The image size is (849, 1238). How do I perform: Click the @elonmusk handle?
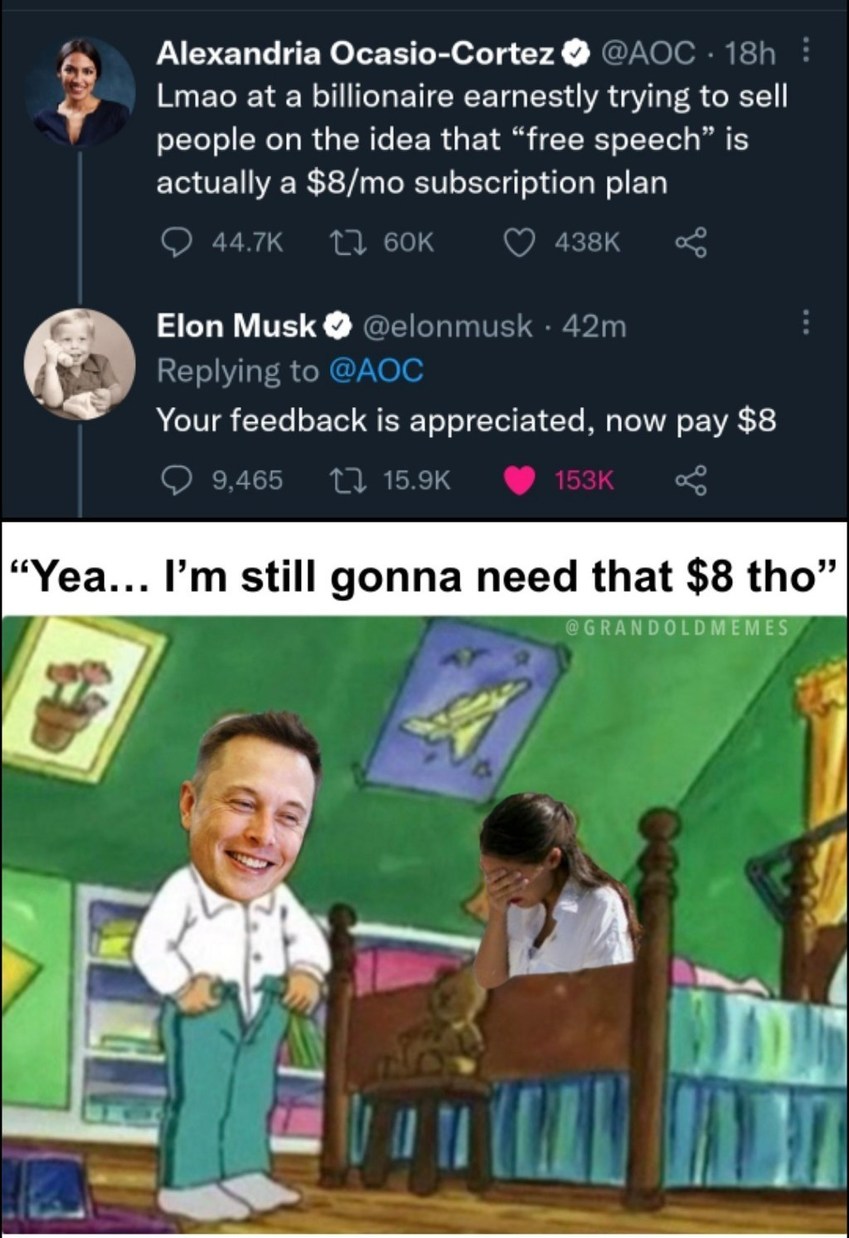[445, 326]
